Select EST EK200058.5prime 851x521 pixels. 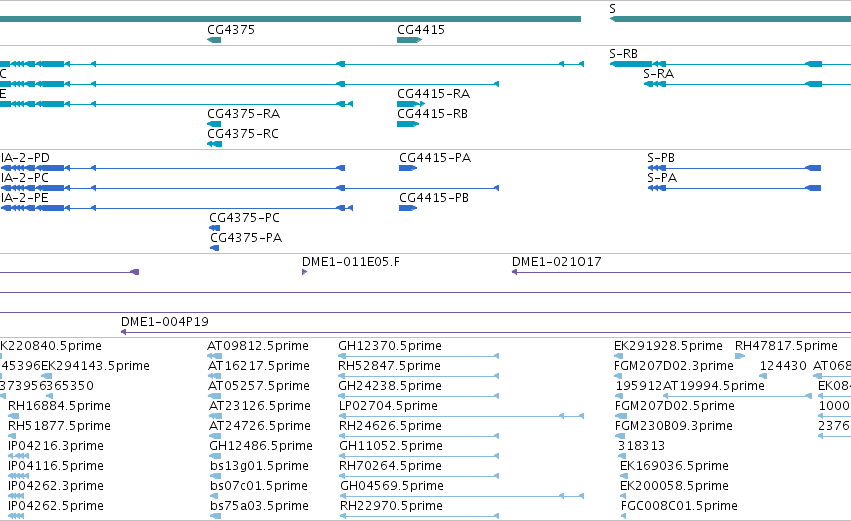674,486
